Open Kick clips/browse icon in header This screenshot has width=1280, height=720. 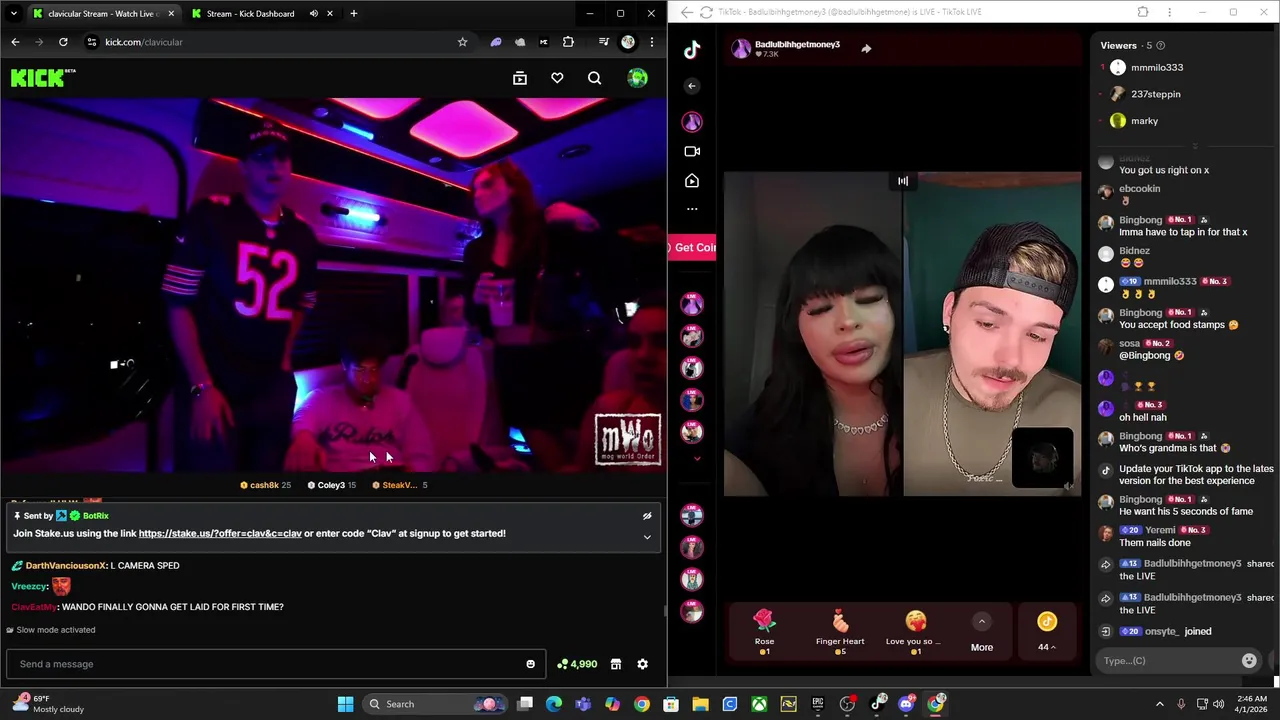pyautogui.click(x=520, y=78)
